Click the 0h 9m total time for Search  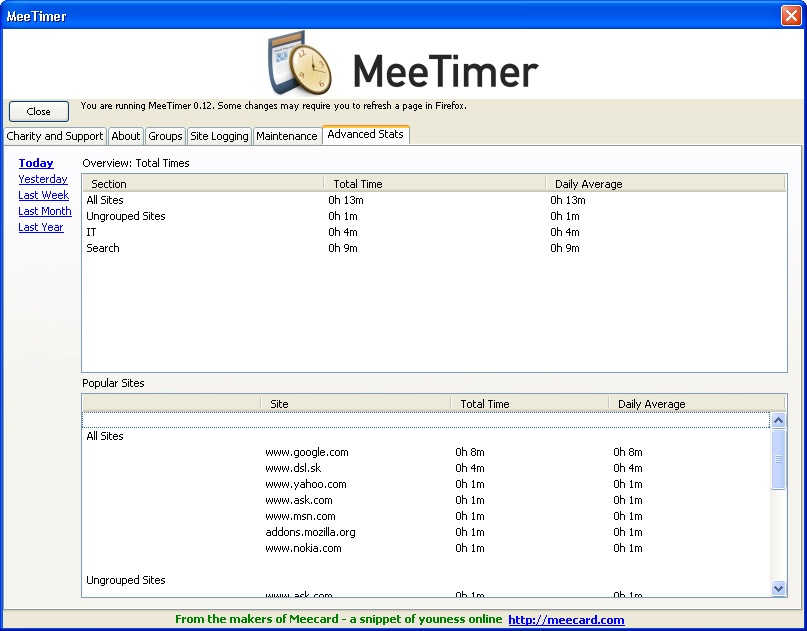(x=343, y=248)
